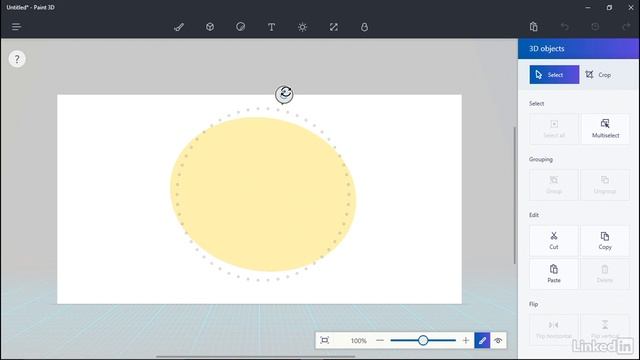Click Flip horizontal
This screenshot has width=640, height=360.
554,330
